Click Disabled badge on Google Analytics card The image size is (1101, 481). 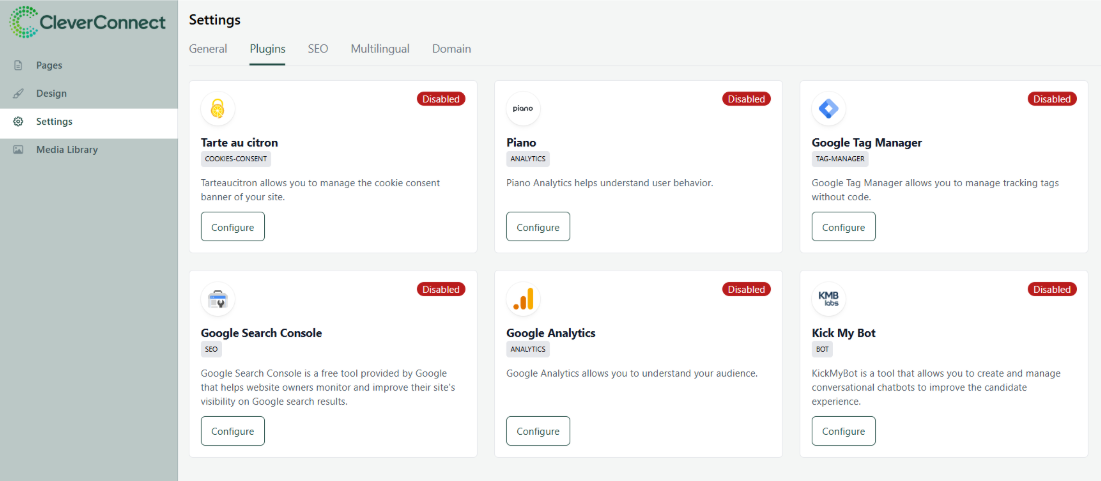[x=746, y=289]
